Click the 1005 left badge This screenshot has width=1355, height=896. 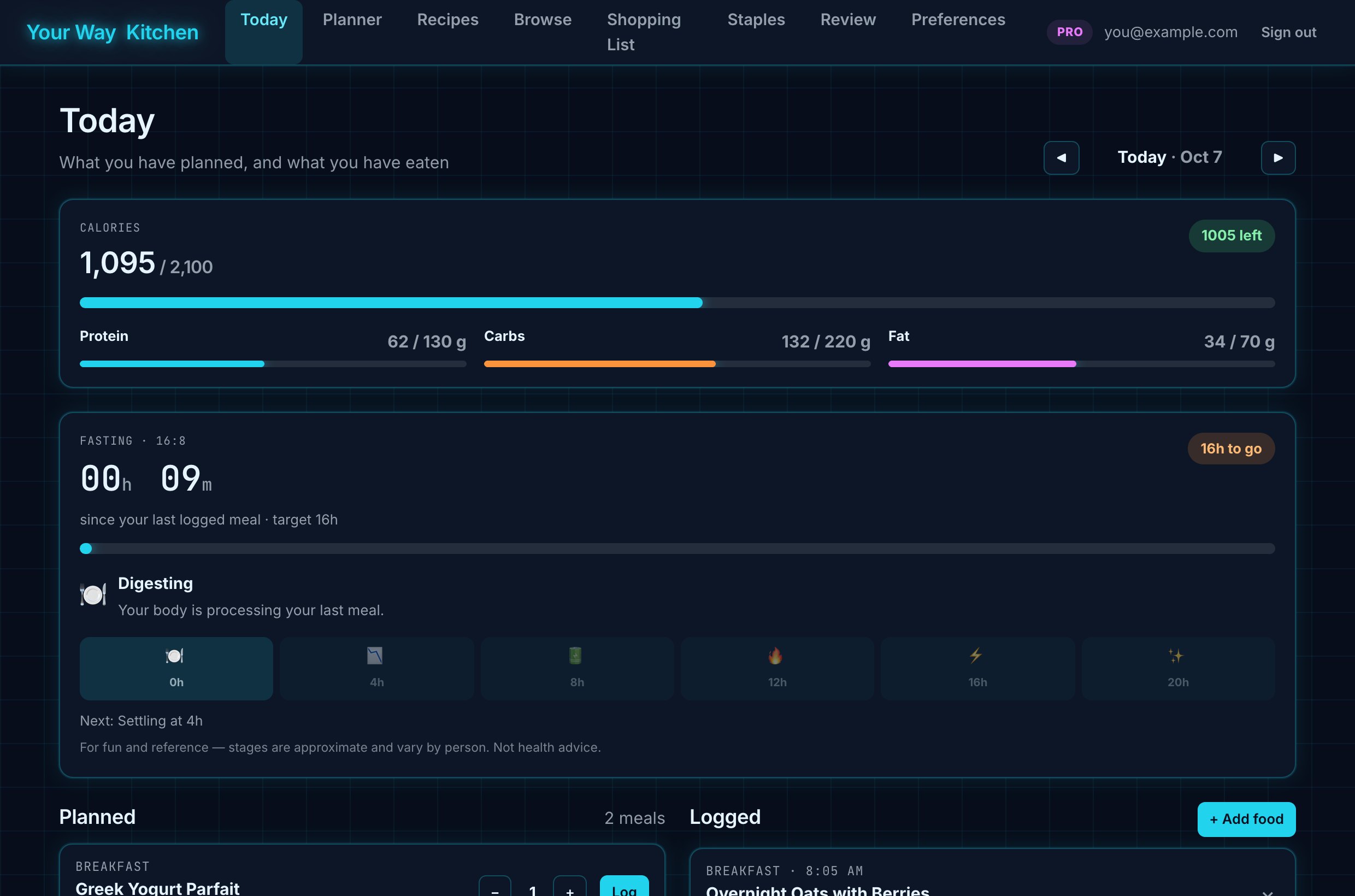coord(1232,235)
